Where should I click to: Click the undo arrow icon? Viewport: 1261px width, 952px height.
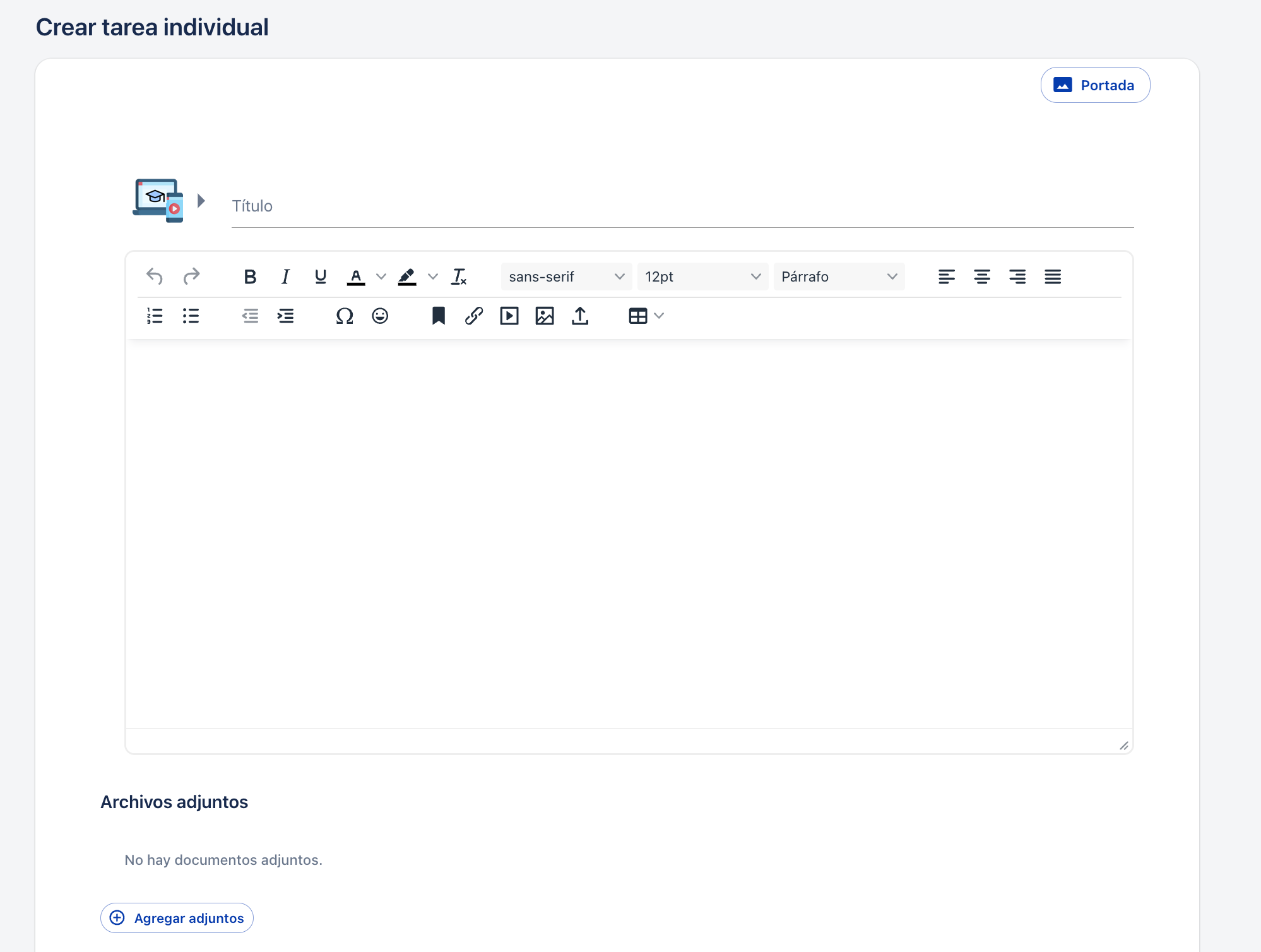tap(155, 277)
